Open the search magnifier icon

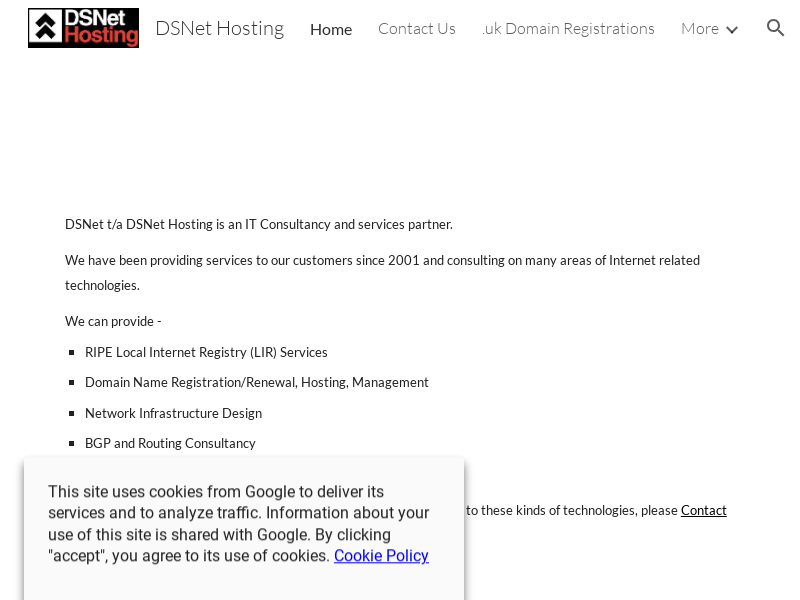coord(775,28)
